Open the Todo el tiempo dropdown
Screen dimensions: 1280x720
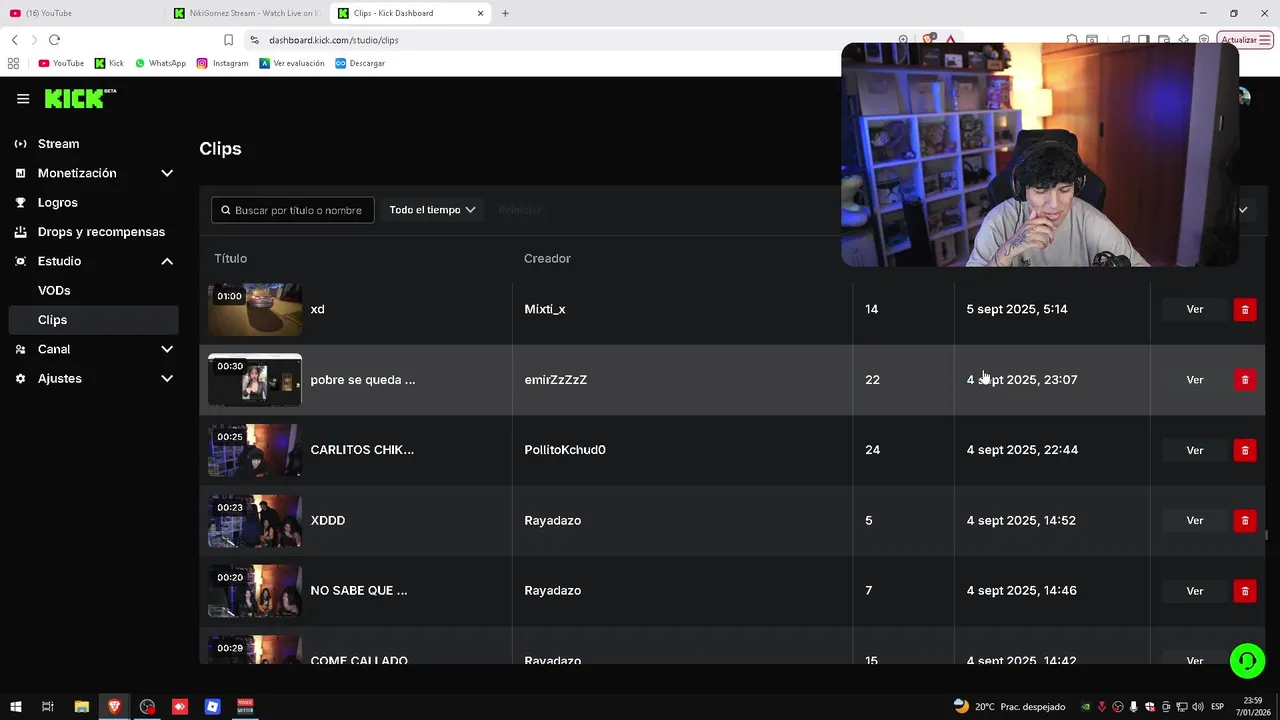pos(432,210)
